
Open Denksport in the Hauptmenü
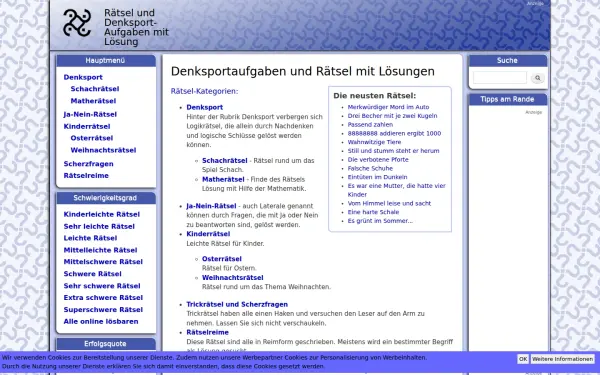point(83,77)
